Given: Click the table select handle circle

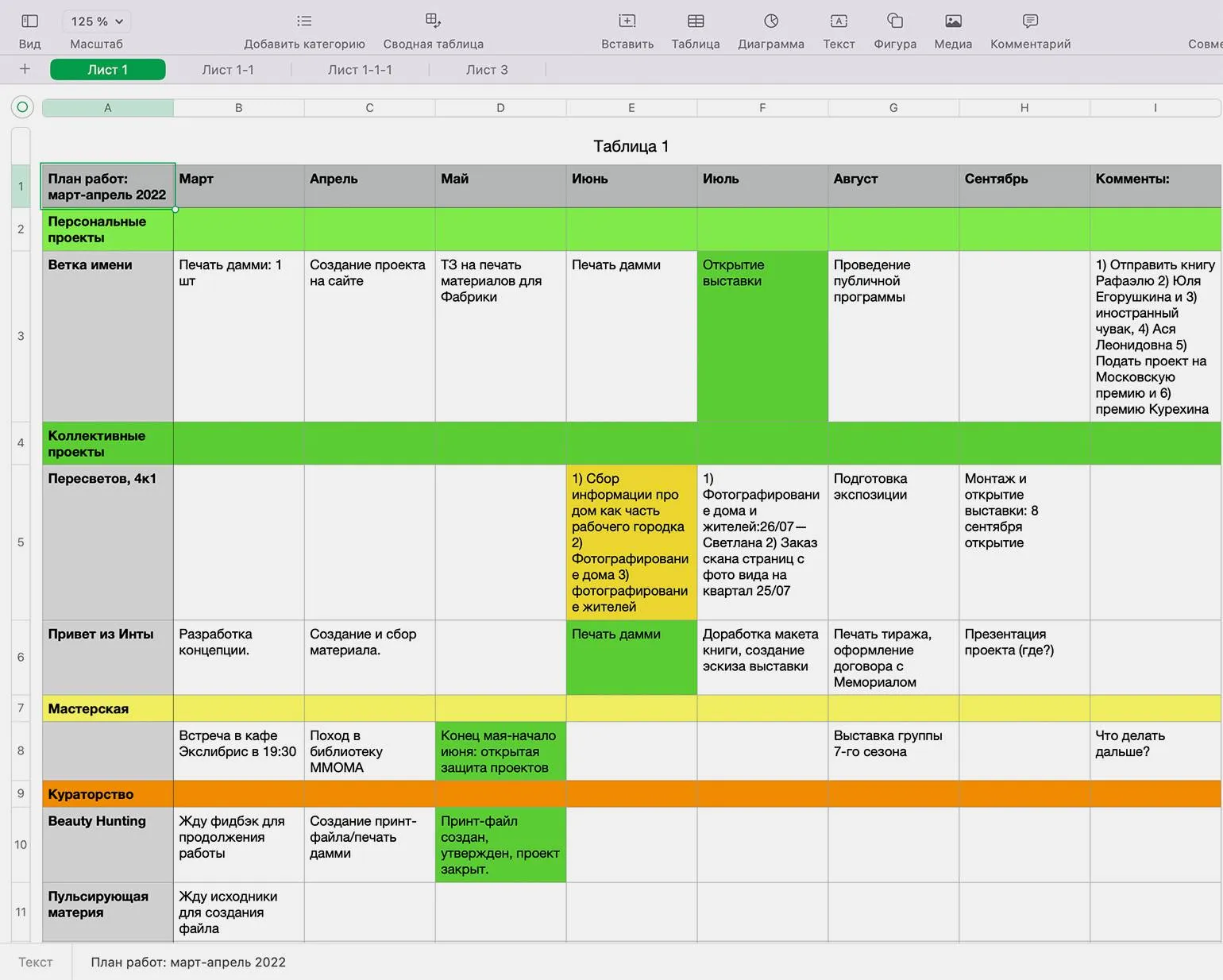Looking at the screenshot, I should pos(22,107).
